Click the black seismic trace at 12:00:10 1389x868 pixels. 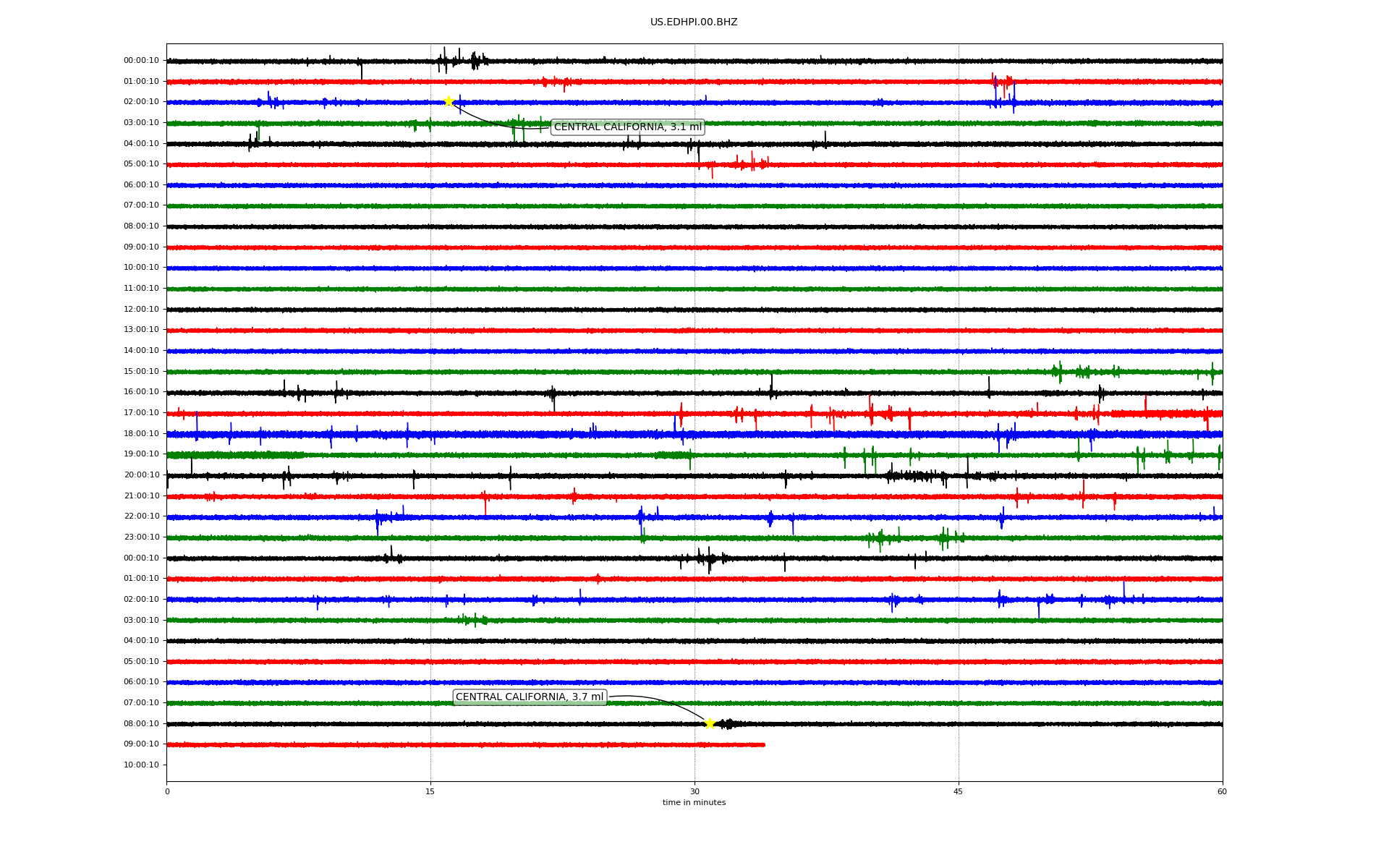pos(694,310)
